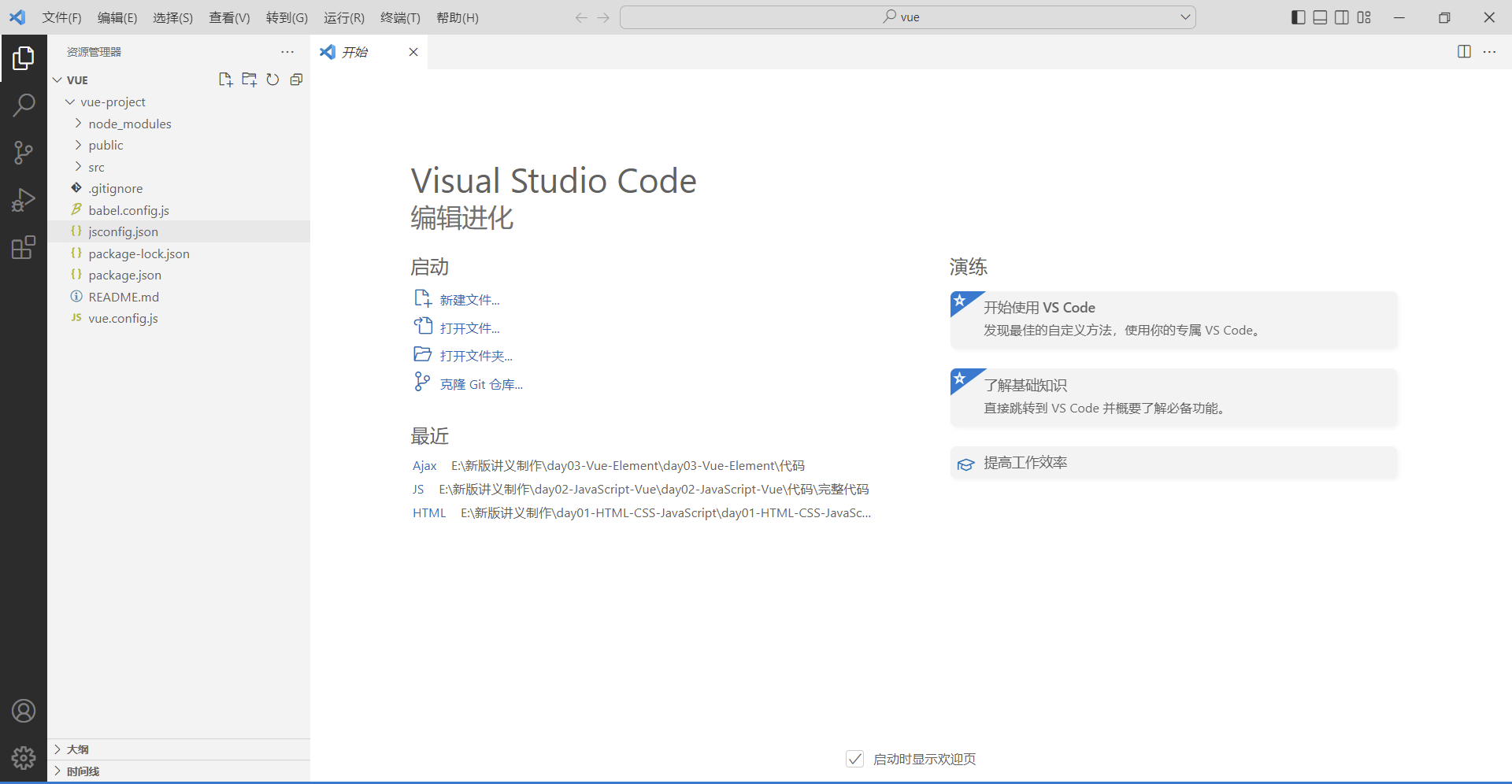Open the command center dropdown arrow
The width and height of the screenshot is (1512, 784).
(1185, 17)
